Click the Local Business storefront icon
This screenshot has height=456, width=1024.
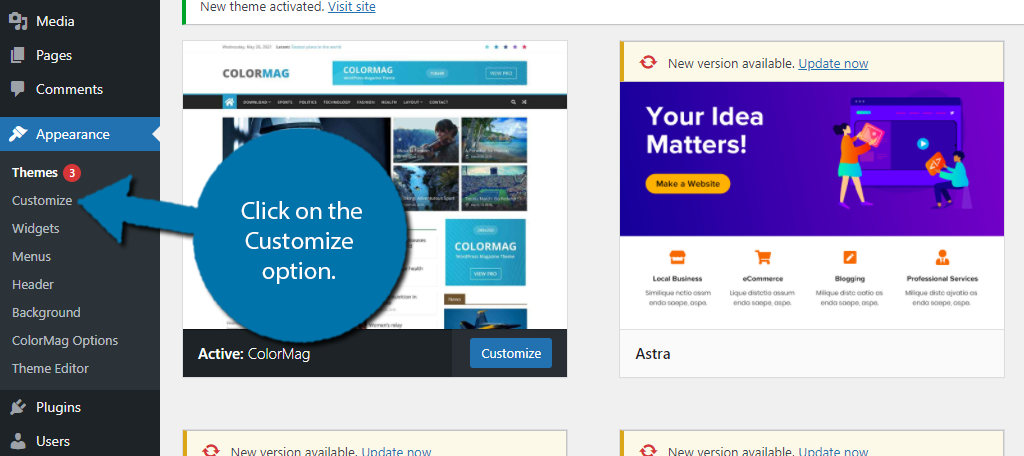pos(677,257)
